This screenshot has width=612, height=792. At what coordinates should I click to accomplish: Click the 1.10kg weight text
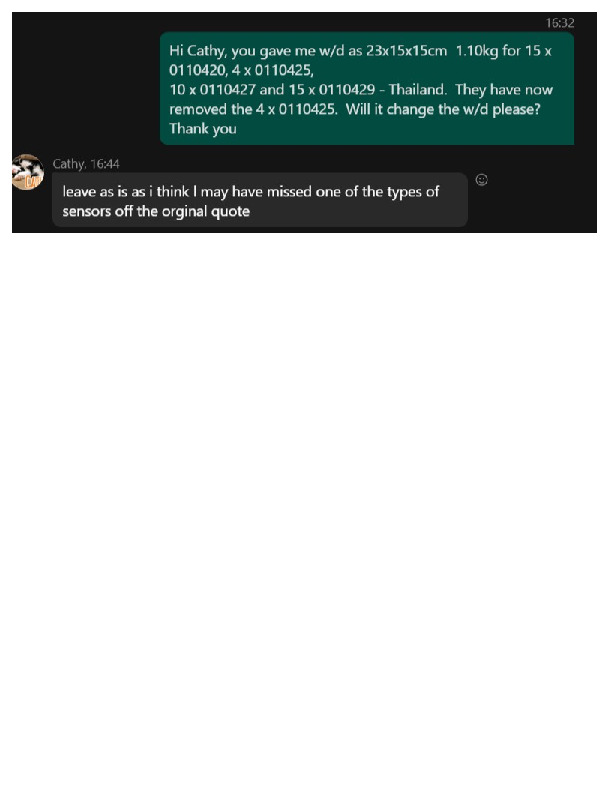coord(477,51)
